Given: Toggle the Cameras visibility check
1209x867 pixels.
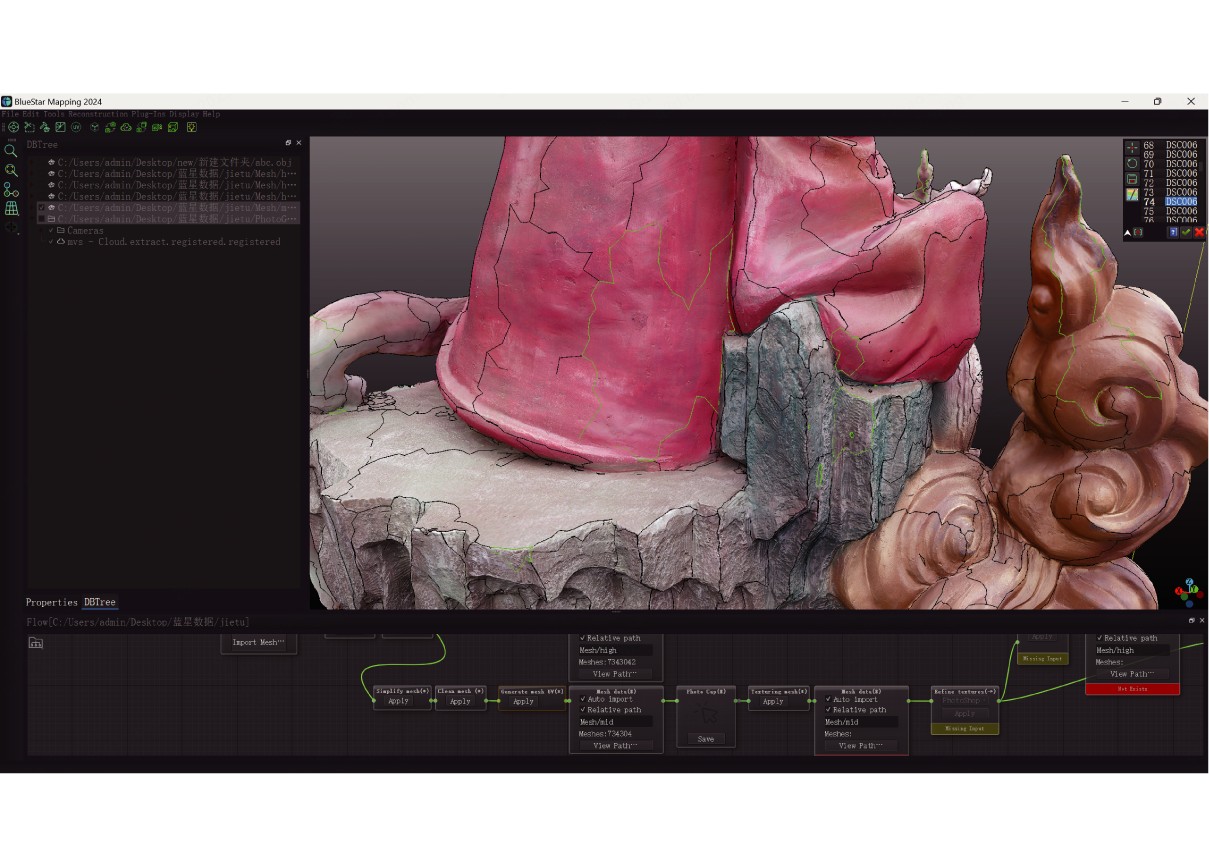Looking at the screenshot, I should tap(51, 230).
